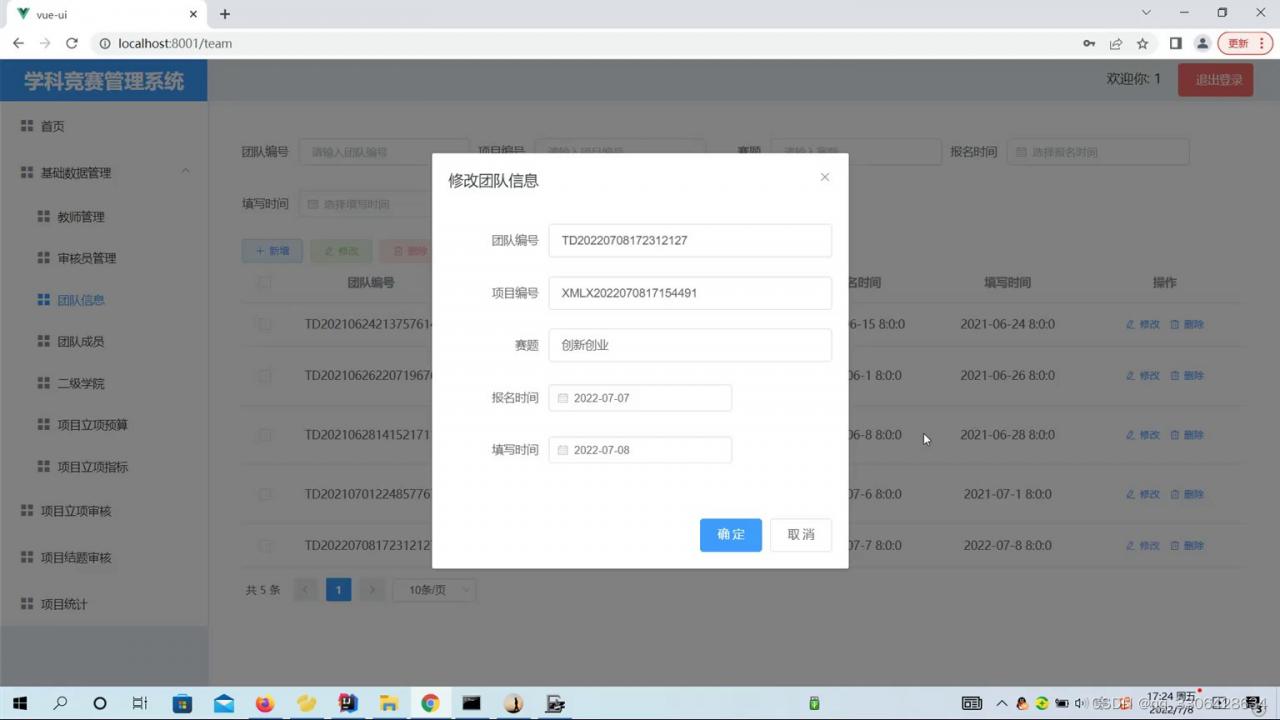Click 修改 in the 2022-07-8 8:0:0 row
This screenshot has height=720, width=1280.
1143,546
